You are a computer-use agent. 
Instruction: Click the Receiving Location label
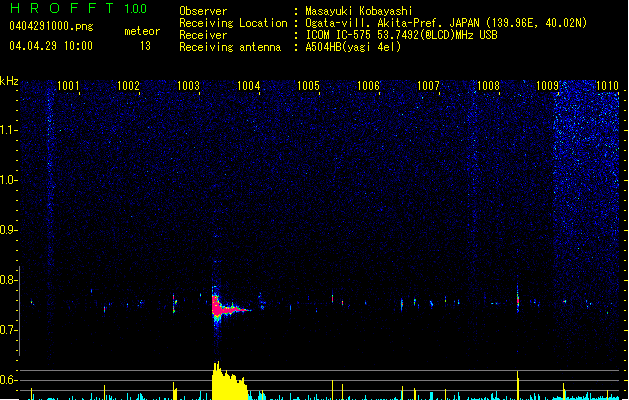[x=233, y=23]
